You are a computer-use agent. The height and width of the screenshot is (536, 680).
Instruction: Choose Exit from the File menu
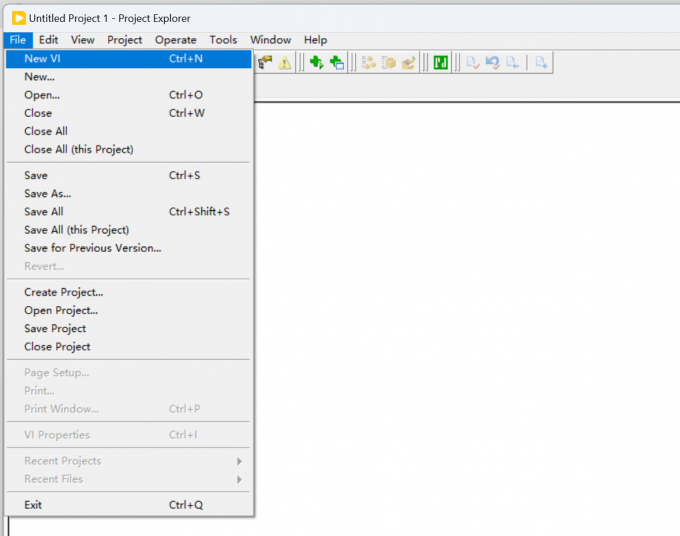[128, 505]
